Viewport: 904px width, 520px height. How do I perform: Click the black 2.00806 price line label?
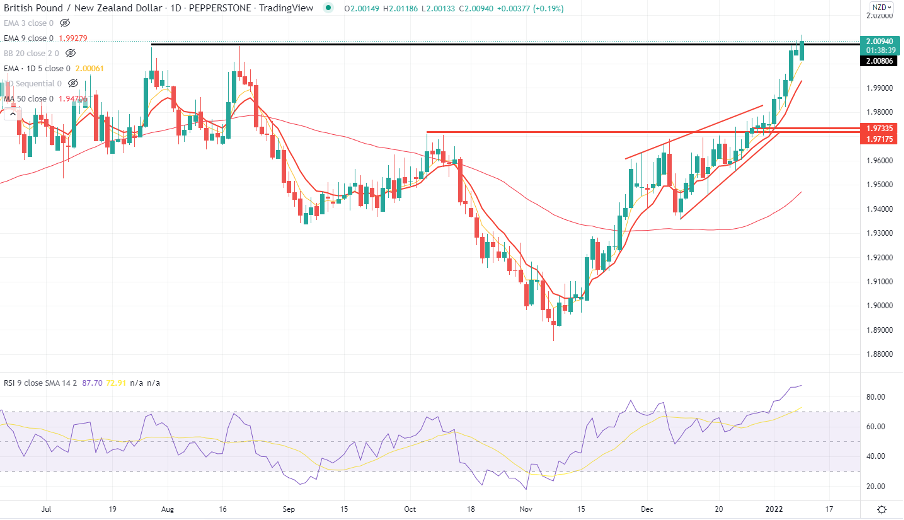(x=879, y=61)
